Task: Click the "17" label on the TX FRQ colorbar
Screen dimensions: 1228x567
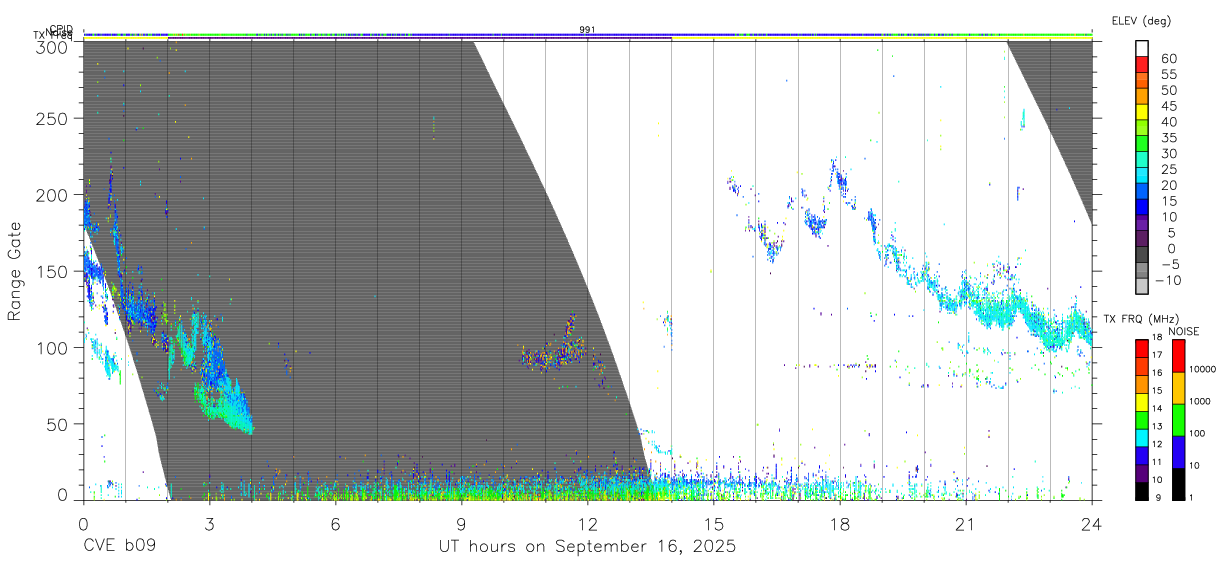Action: pyautogui.click(x=1157, y=355)
